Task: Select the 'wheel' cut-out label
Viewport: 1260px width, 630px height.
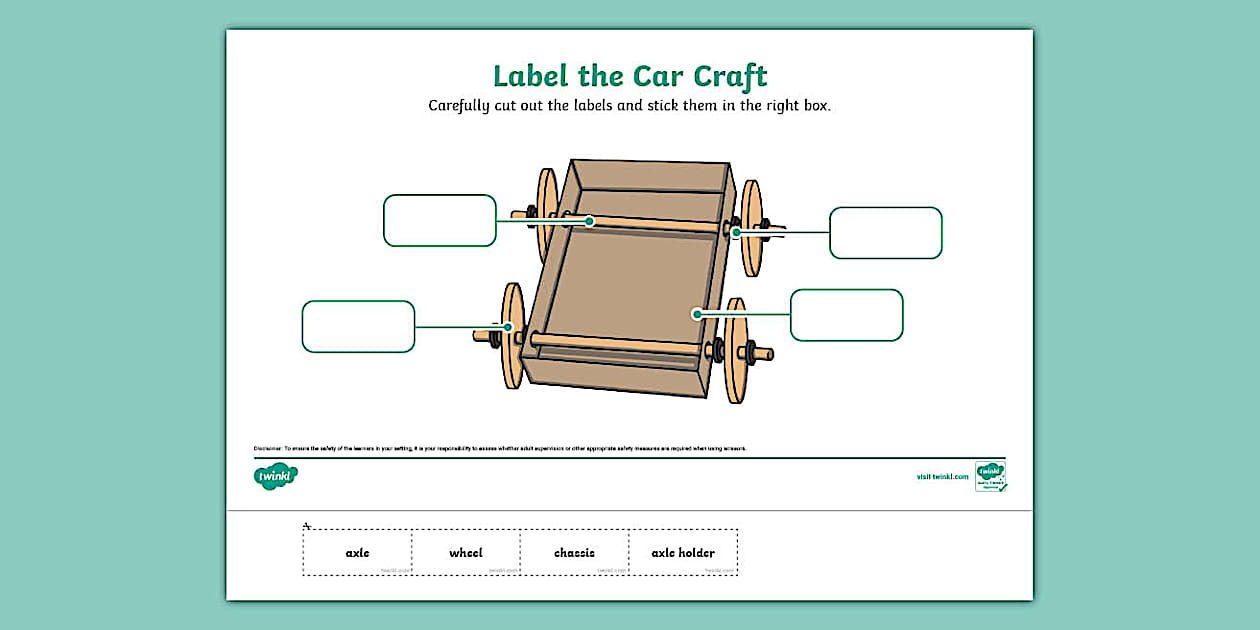Action: 466,551
